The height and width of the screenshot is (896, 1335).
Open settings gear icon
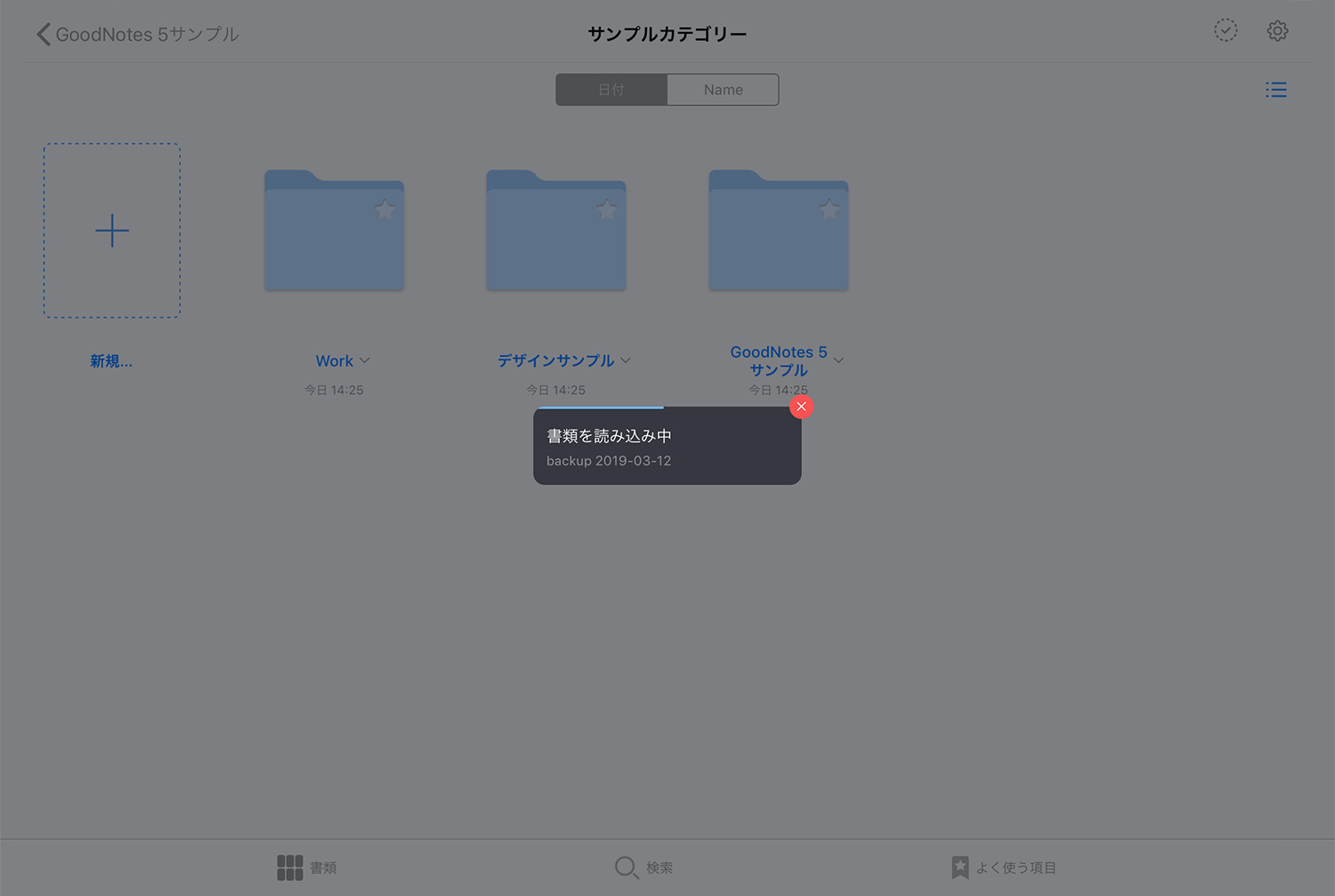(1277, 30)
